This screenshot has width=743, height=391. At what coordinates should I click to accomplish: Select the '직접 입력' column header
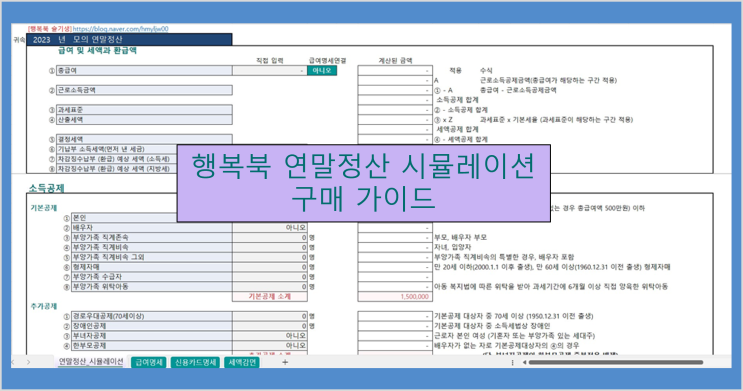click(270, 61)
